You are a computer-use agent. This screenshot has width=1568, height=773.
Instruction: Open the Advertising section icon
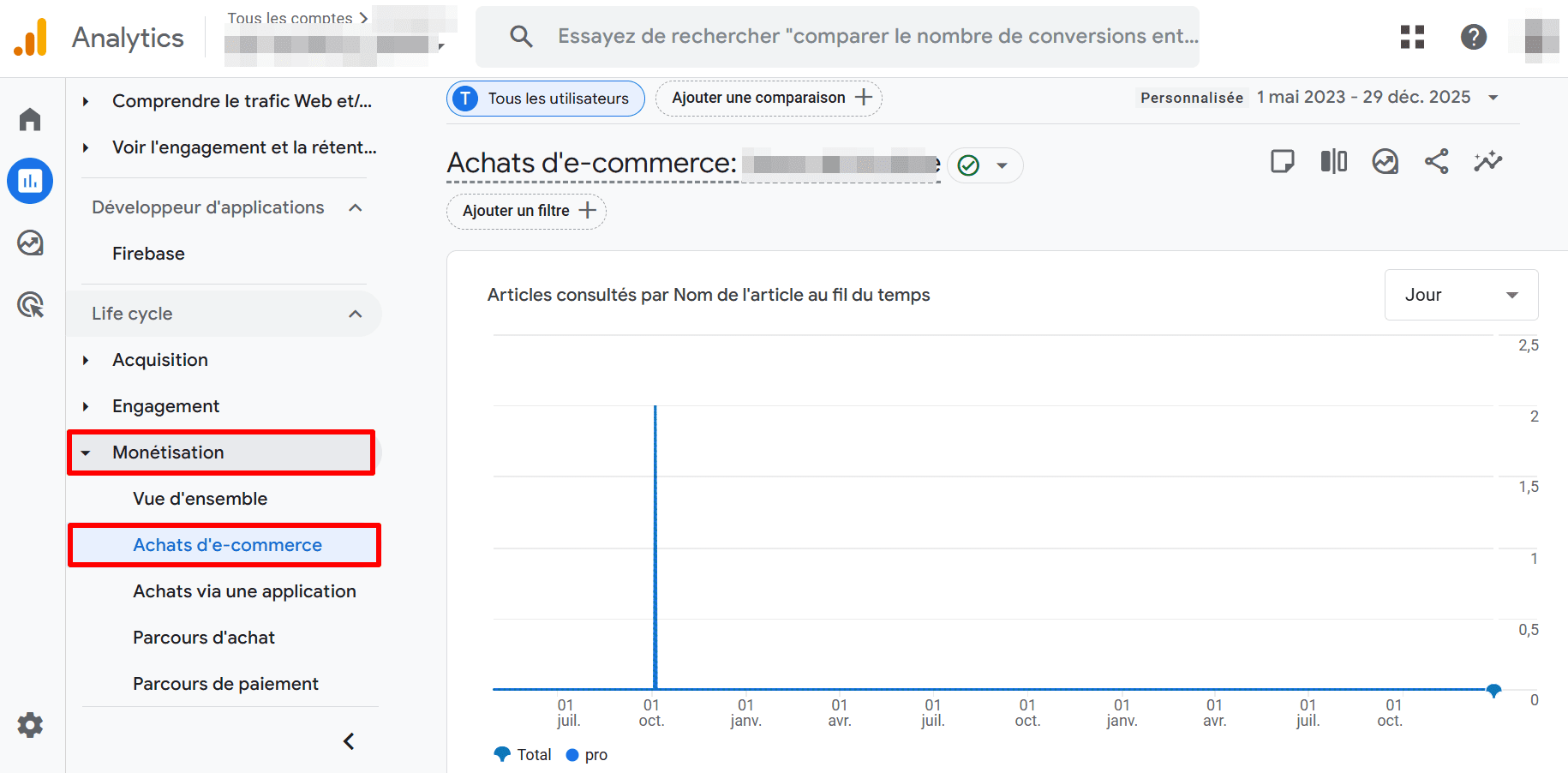coord(30,305)
